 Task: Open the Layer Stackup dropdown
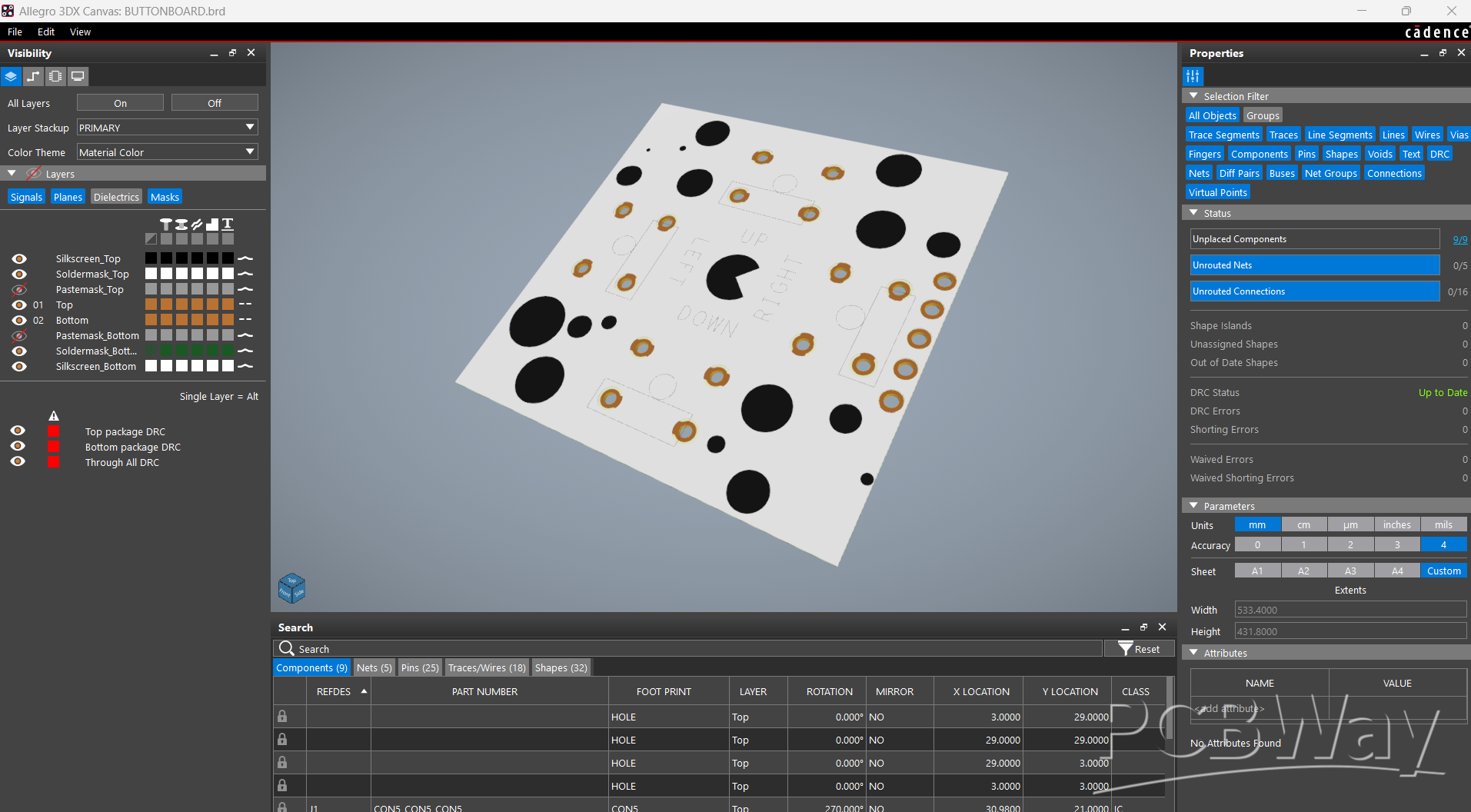[167, 128]
